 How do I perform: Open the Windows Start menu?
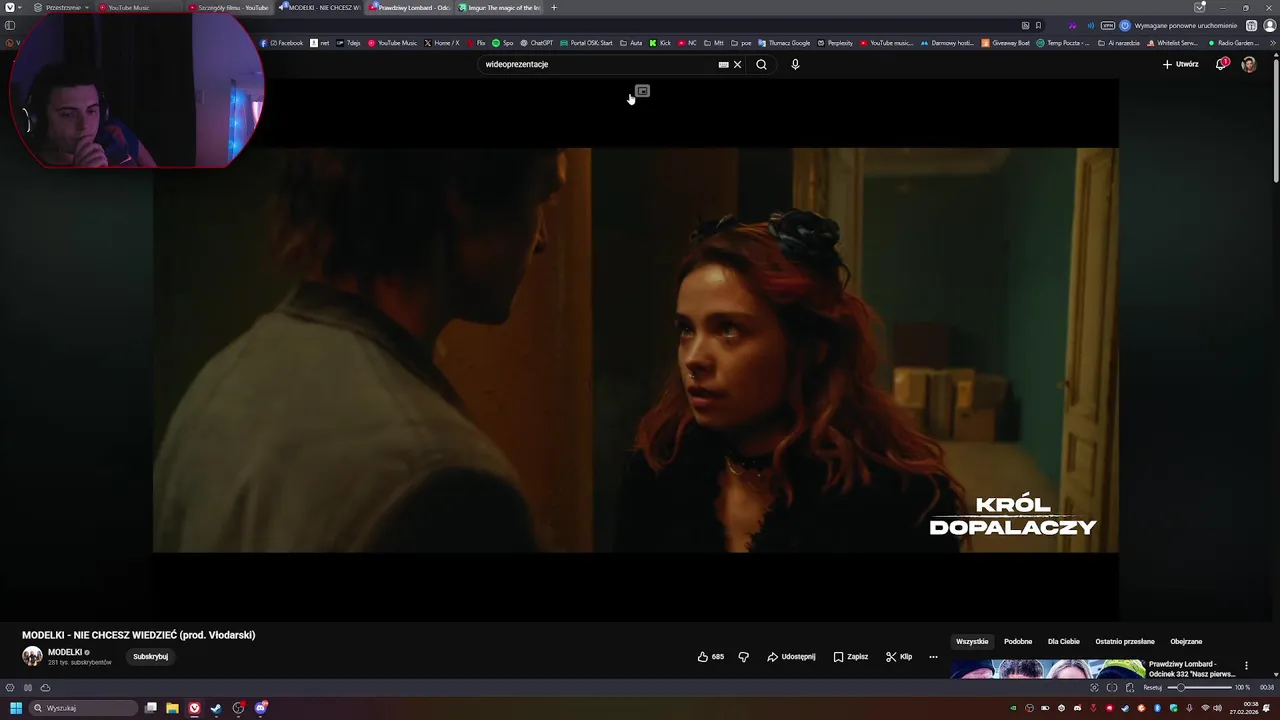tap(15, 708)
